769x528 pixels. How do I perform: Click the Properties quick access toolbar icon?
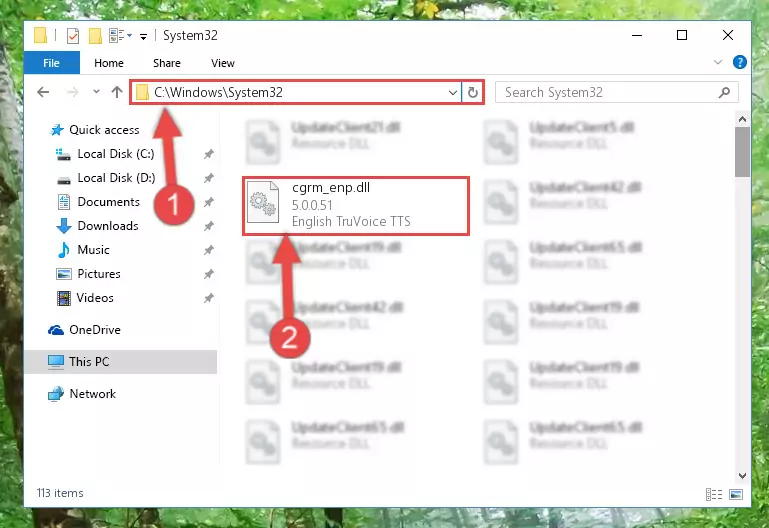73,36
